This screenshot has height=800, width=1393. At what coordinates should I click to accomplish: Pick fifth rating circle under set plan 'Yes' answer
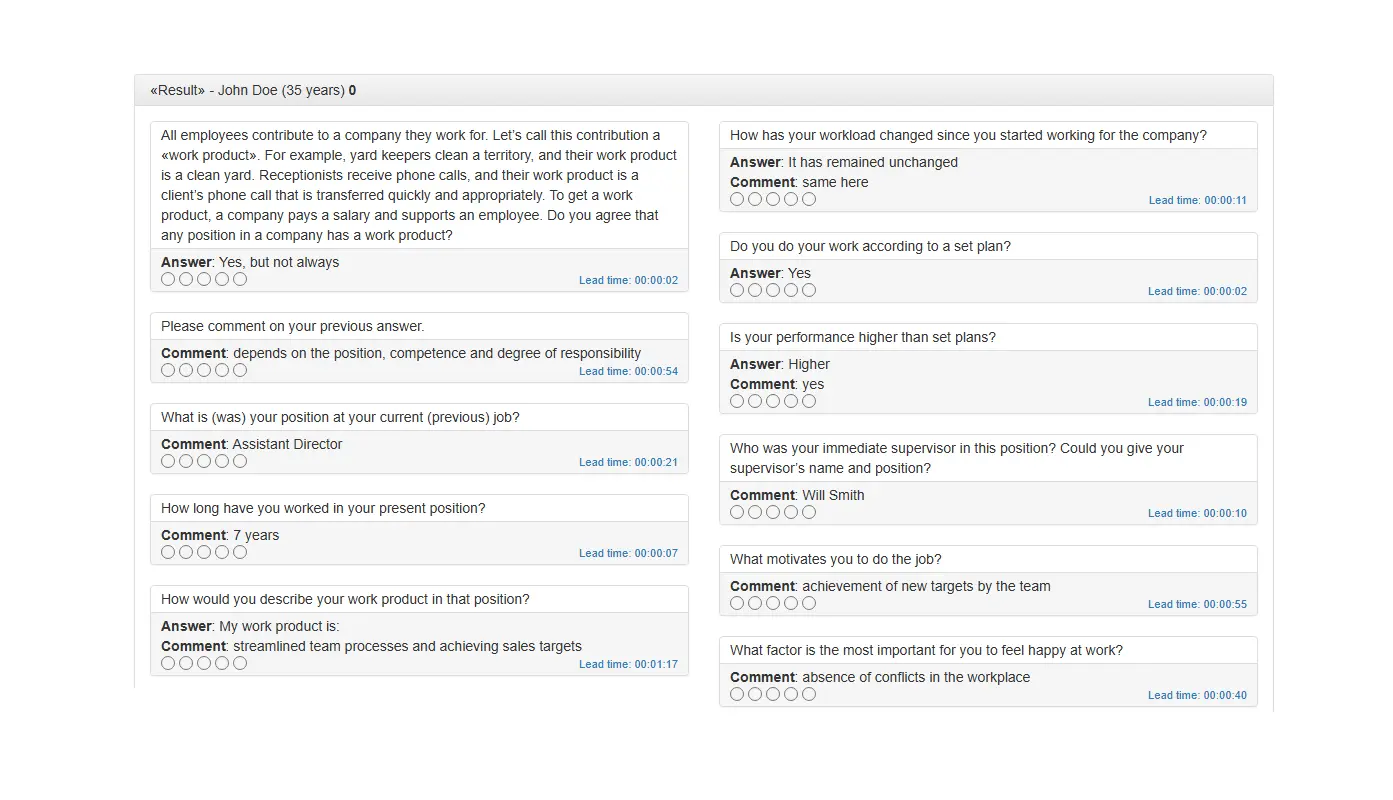[809, 291]
